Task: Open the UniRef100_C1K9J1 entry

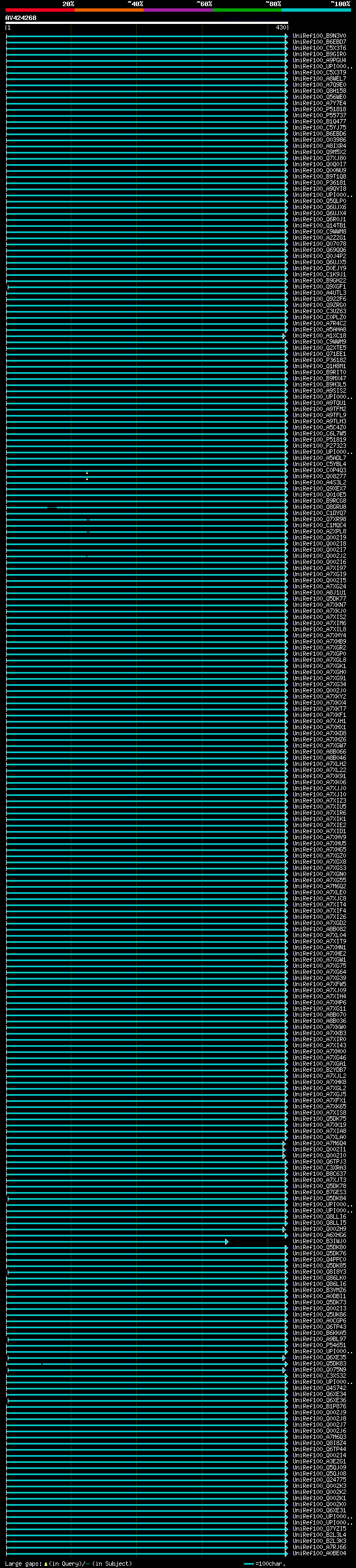Action: [x=319, y=275]
